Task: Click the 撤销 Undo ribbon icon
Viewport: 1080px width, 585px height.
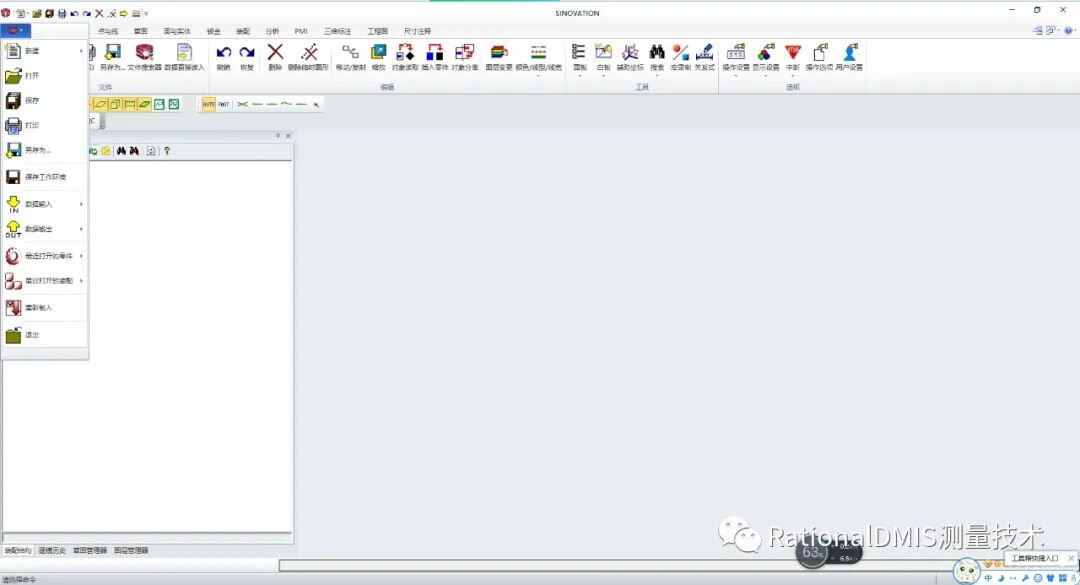Action: [x=223, y=57]
